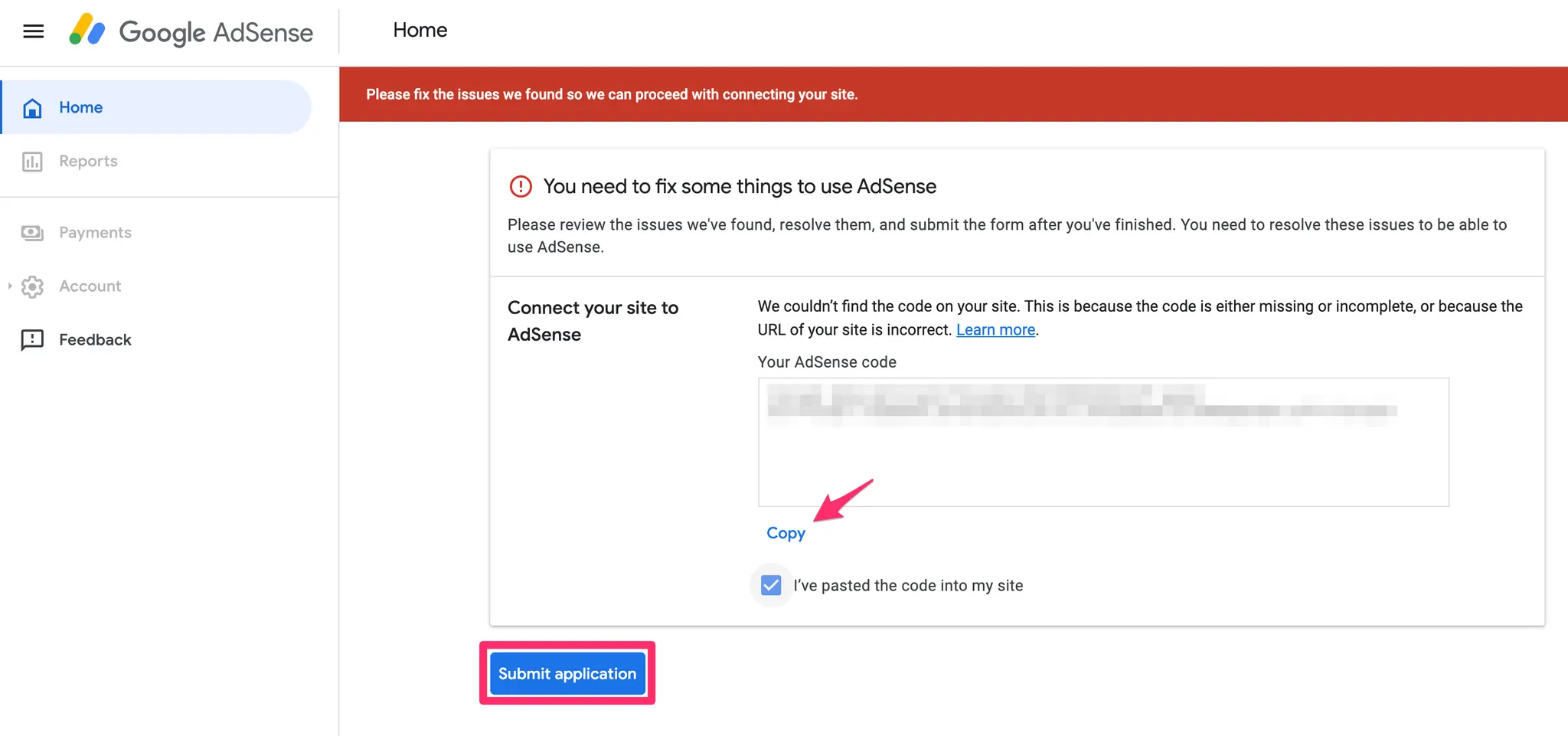Go to Payments in the sidebar
This screenshot has height=736, width=1568.
tap(95, 233)
